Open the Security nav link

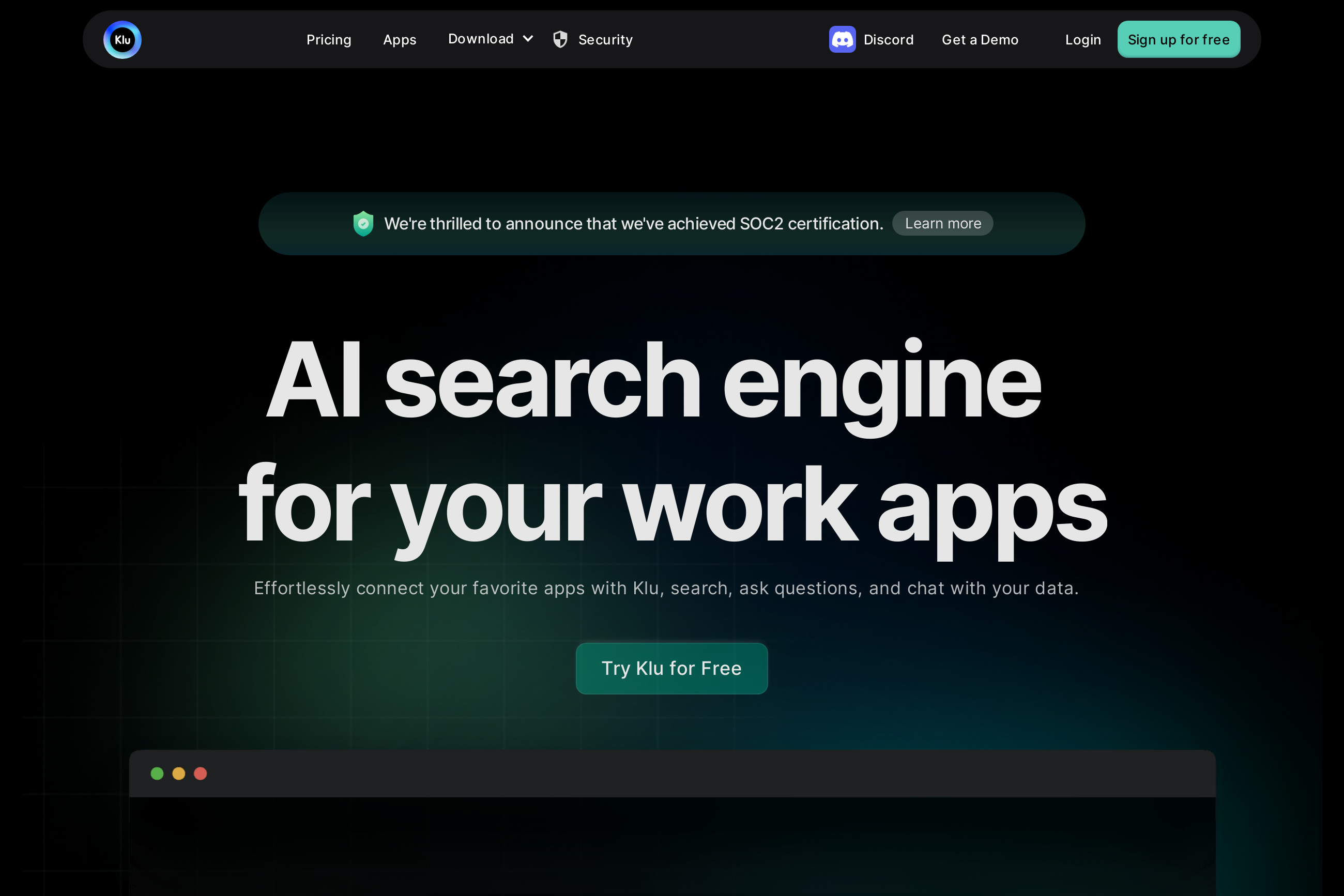coord(605,40)
